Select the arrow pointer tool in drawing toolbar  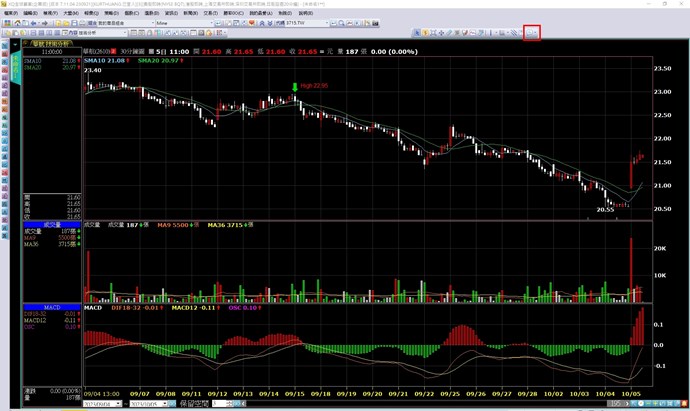tap(416, 33)
